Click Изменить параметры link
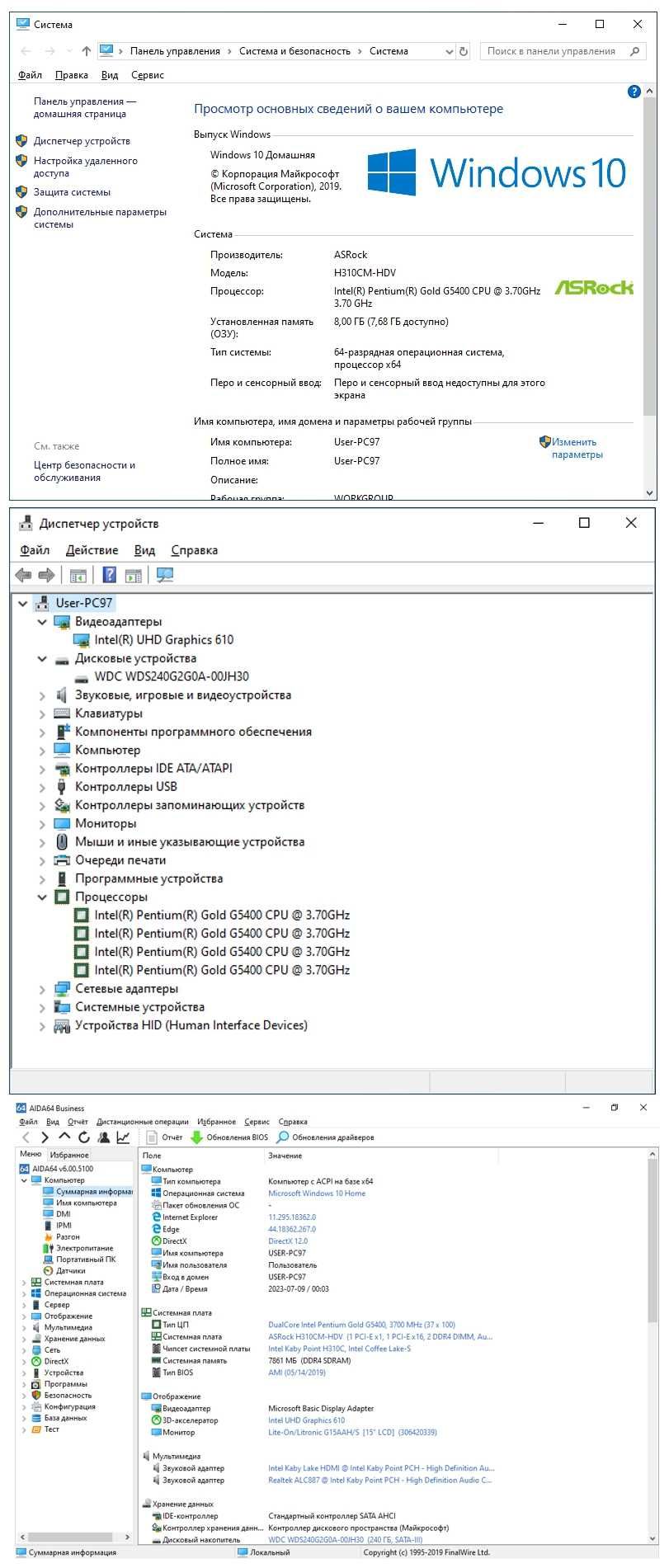The image size is (669, 1568). tap(577, 449)
